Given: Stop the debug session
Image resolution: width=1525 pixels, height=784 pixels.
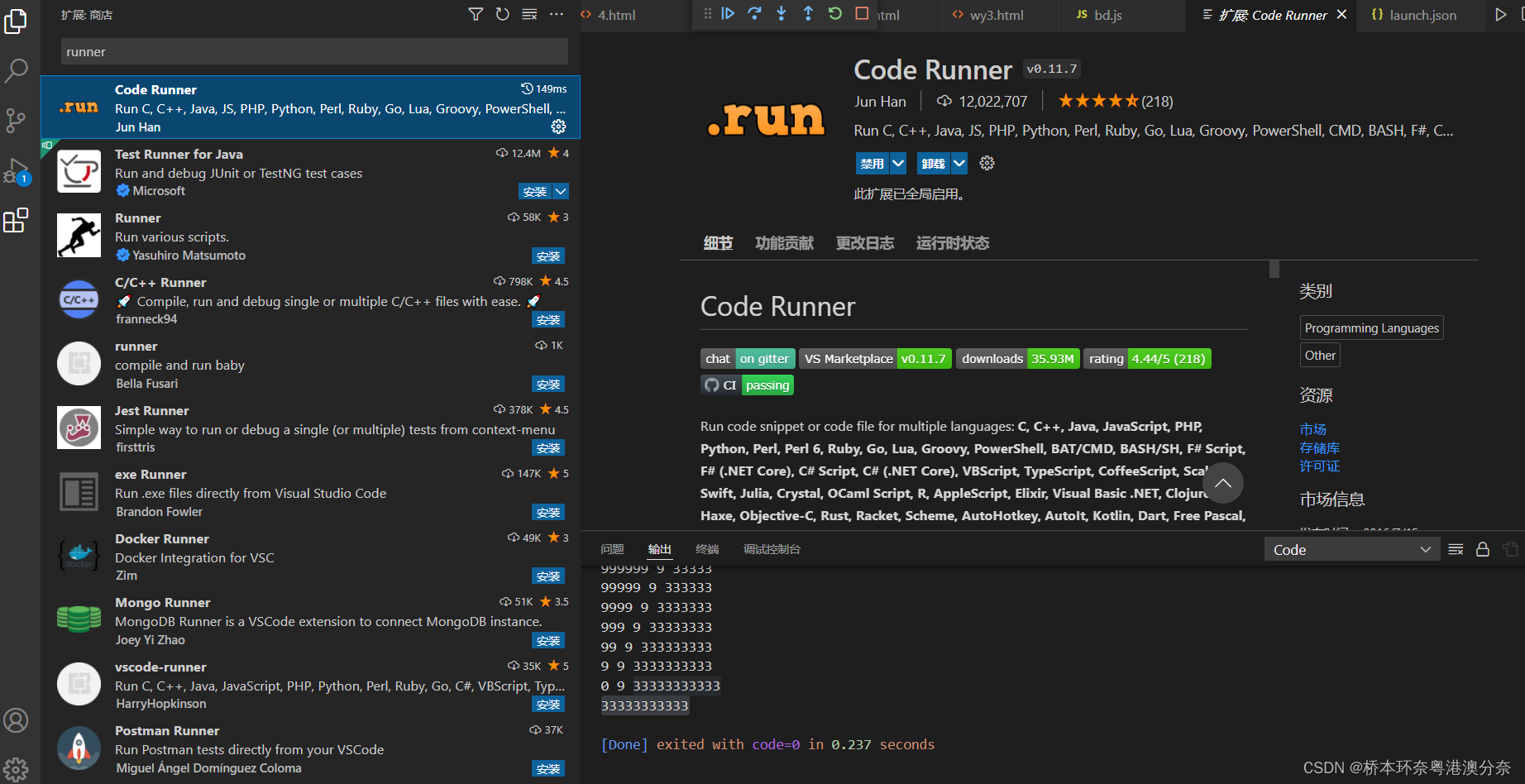Looking at the screenshot, I should [x=862, y=13].
